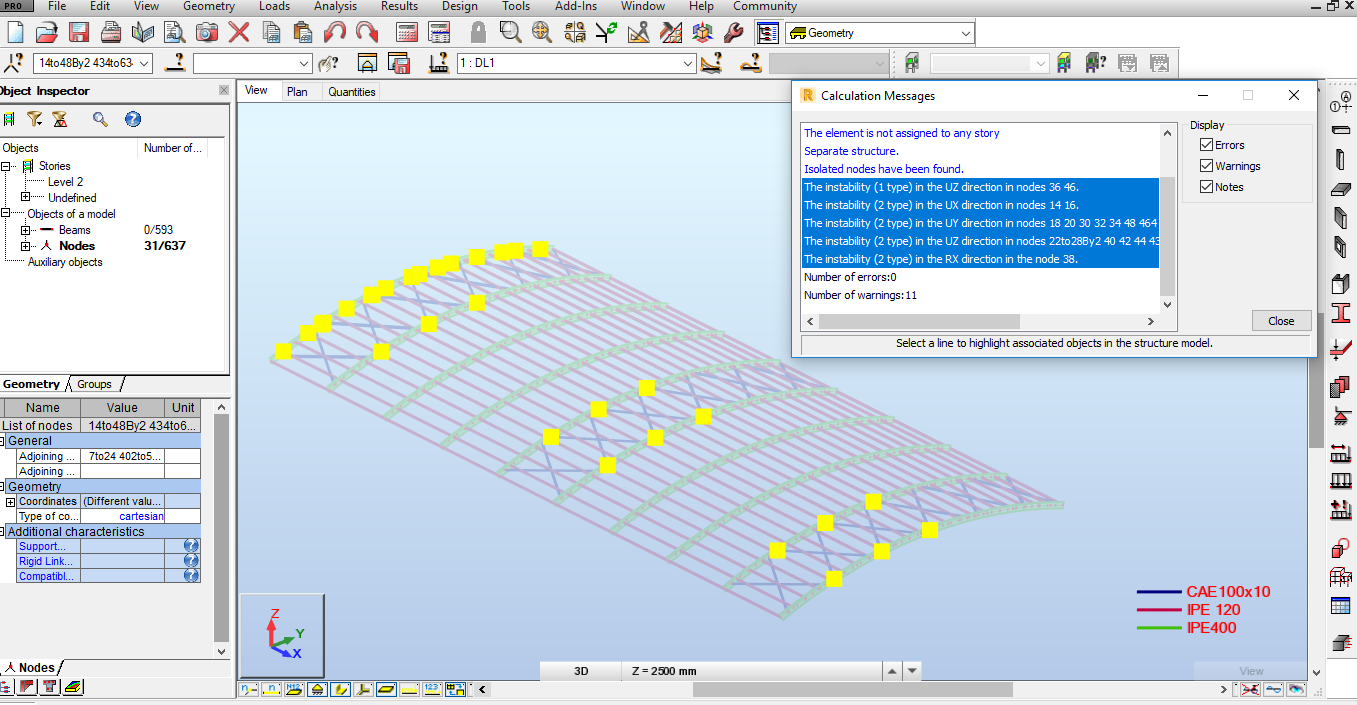Create a new project file
This screenshot has height=705, width=1357.
point(16,32)
